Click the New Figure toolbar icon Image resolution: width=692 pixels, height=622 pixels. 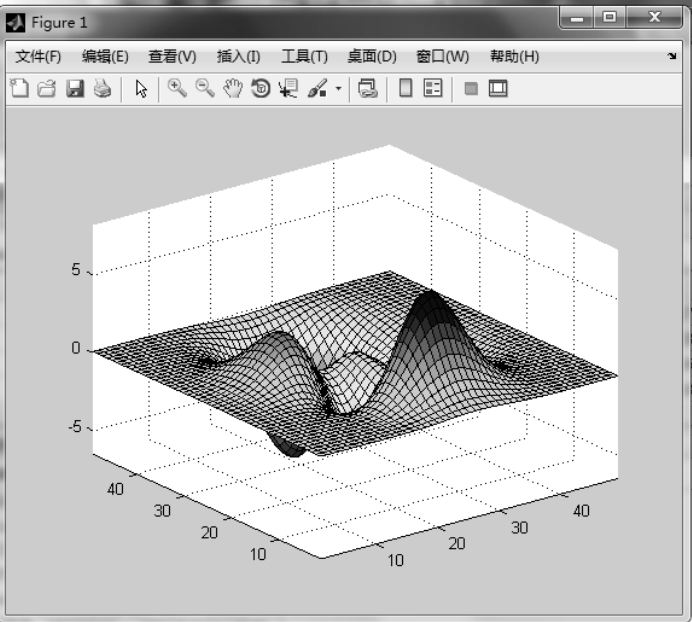pyautogui.click(x=18, y=89)
